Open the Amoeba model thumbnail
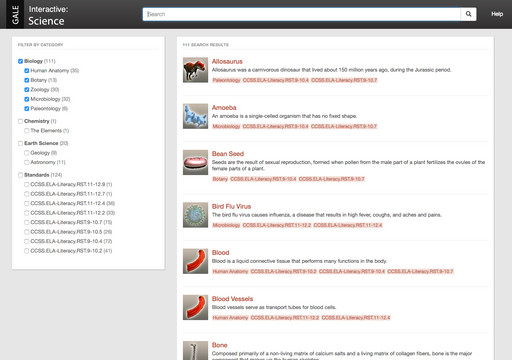The image size is (512, 360). point(195,116)
